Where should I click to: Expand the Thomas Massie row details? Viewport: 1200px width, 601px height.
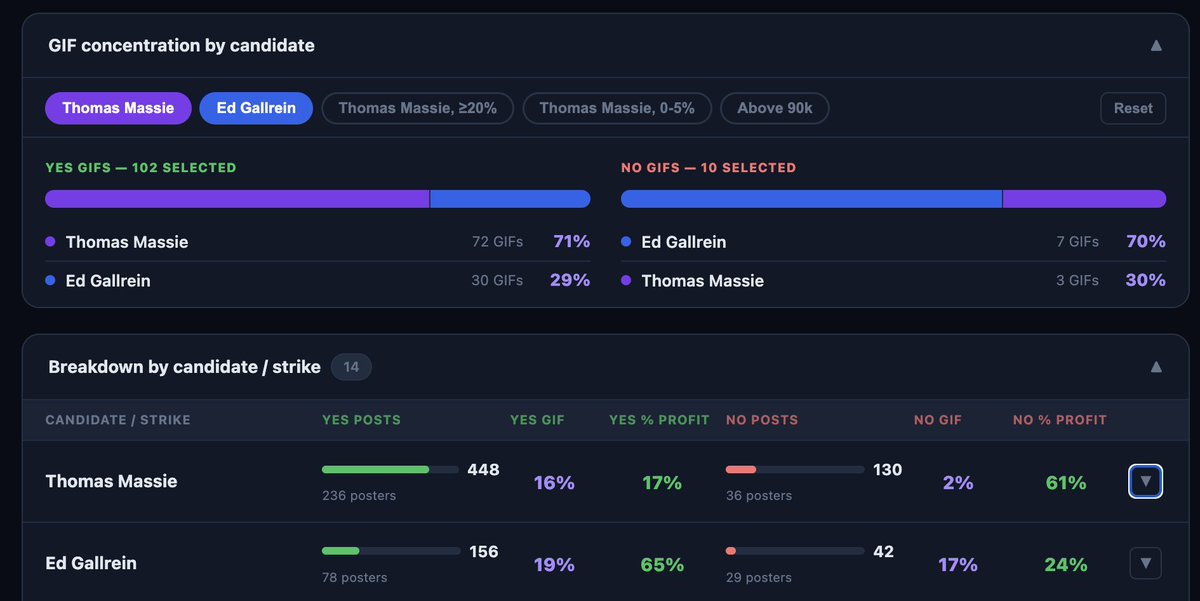(1146, 481)
